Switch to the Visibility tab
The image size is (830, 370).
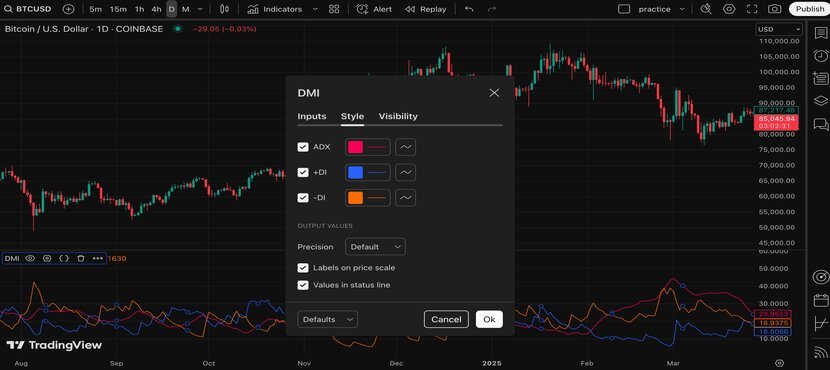point(398,116)
